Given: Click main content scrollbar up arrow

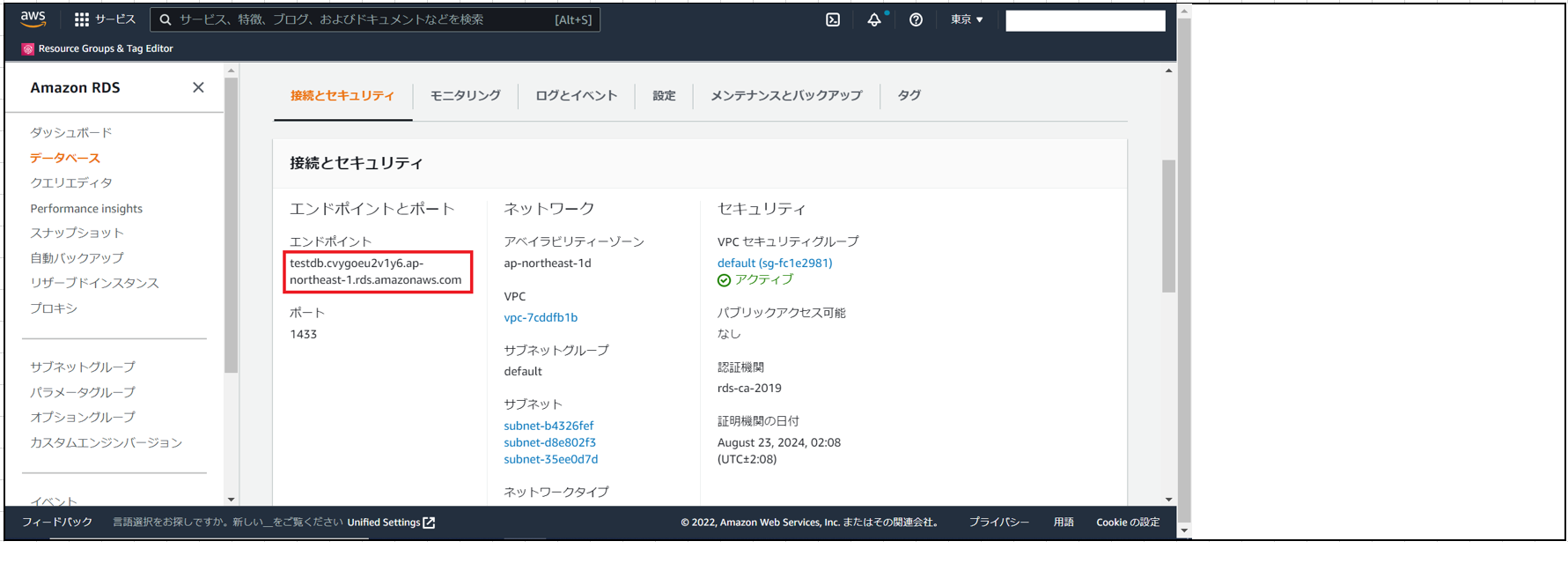Looking at the screenshot, I should pyautogui.click(x=1168, y=70).
